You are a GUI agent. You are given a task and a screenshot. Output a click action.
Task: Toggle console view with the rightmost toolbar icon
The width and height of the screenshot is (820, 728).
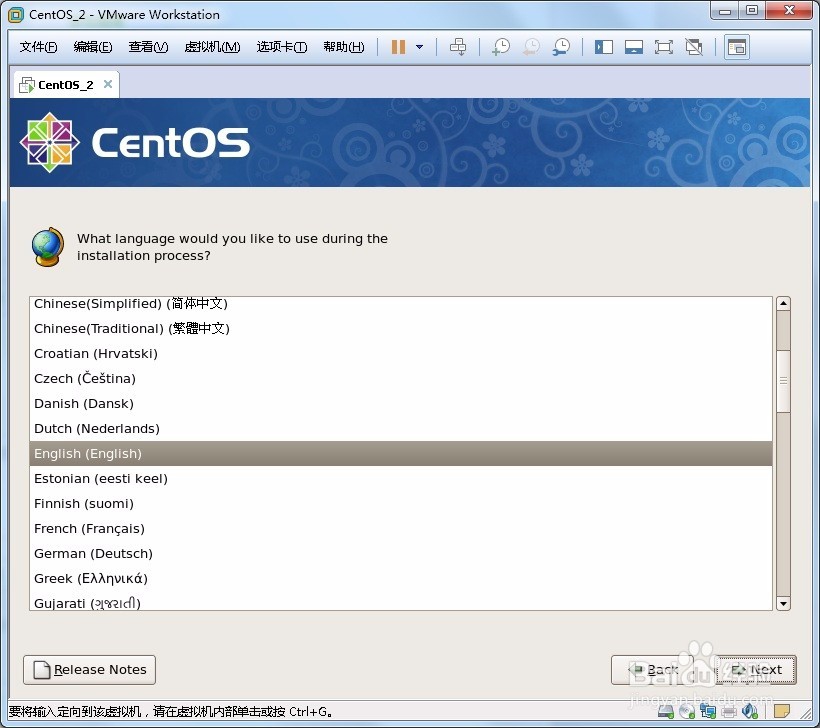pos(736,46)
